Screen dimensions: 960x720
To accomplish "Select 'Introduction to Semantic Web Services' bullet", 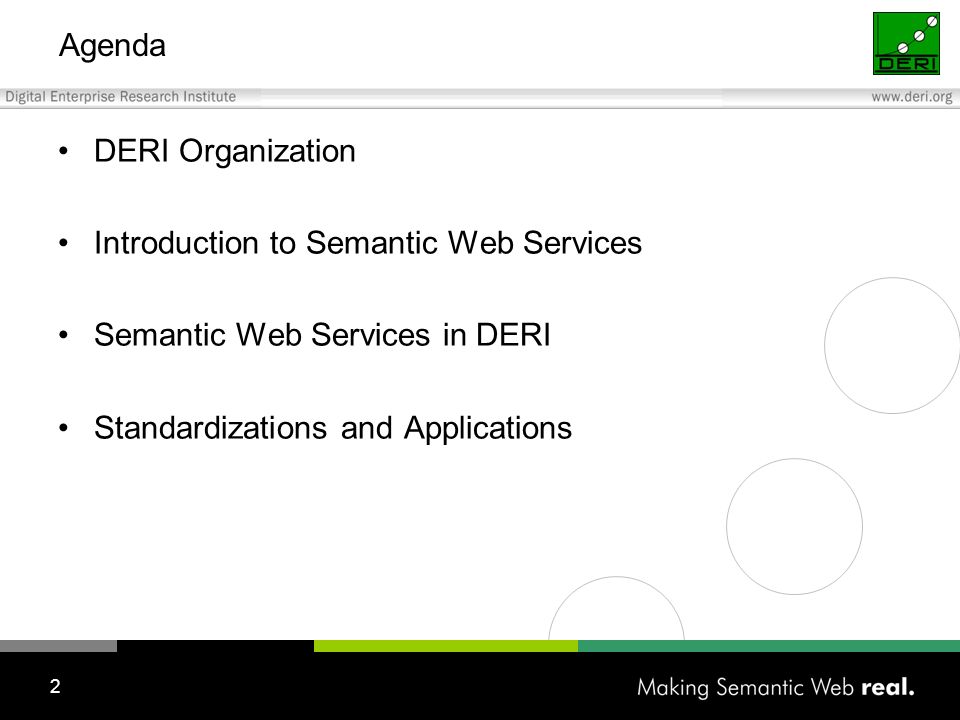I will pyautogui.click(x=368, y=242).
